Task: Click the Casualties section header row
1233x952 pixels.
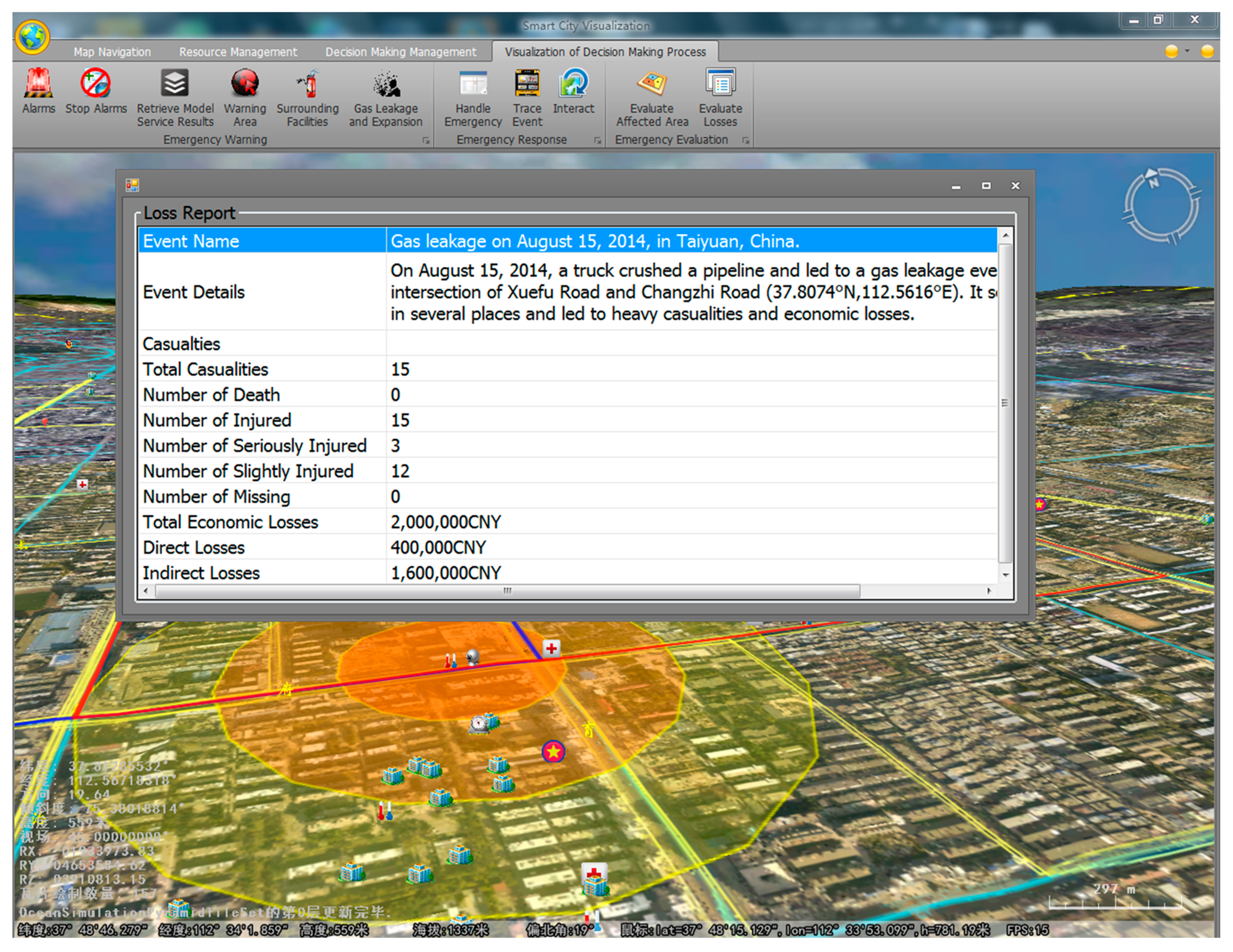Action: (568, 344)
